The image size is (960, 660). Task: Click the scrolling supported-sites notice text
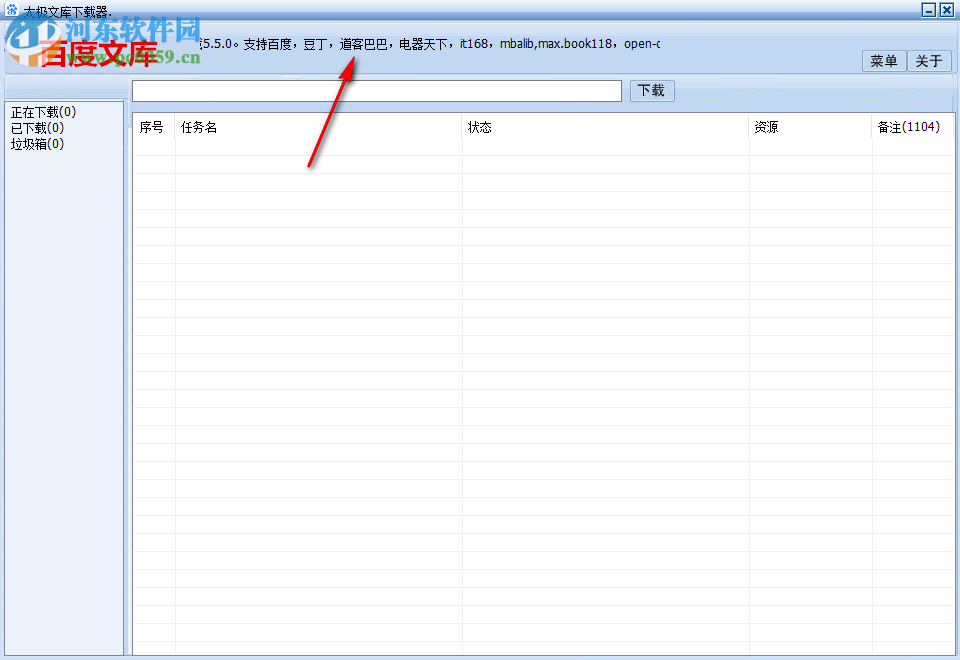click(x=430, y=44)
